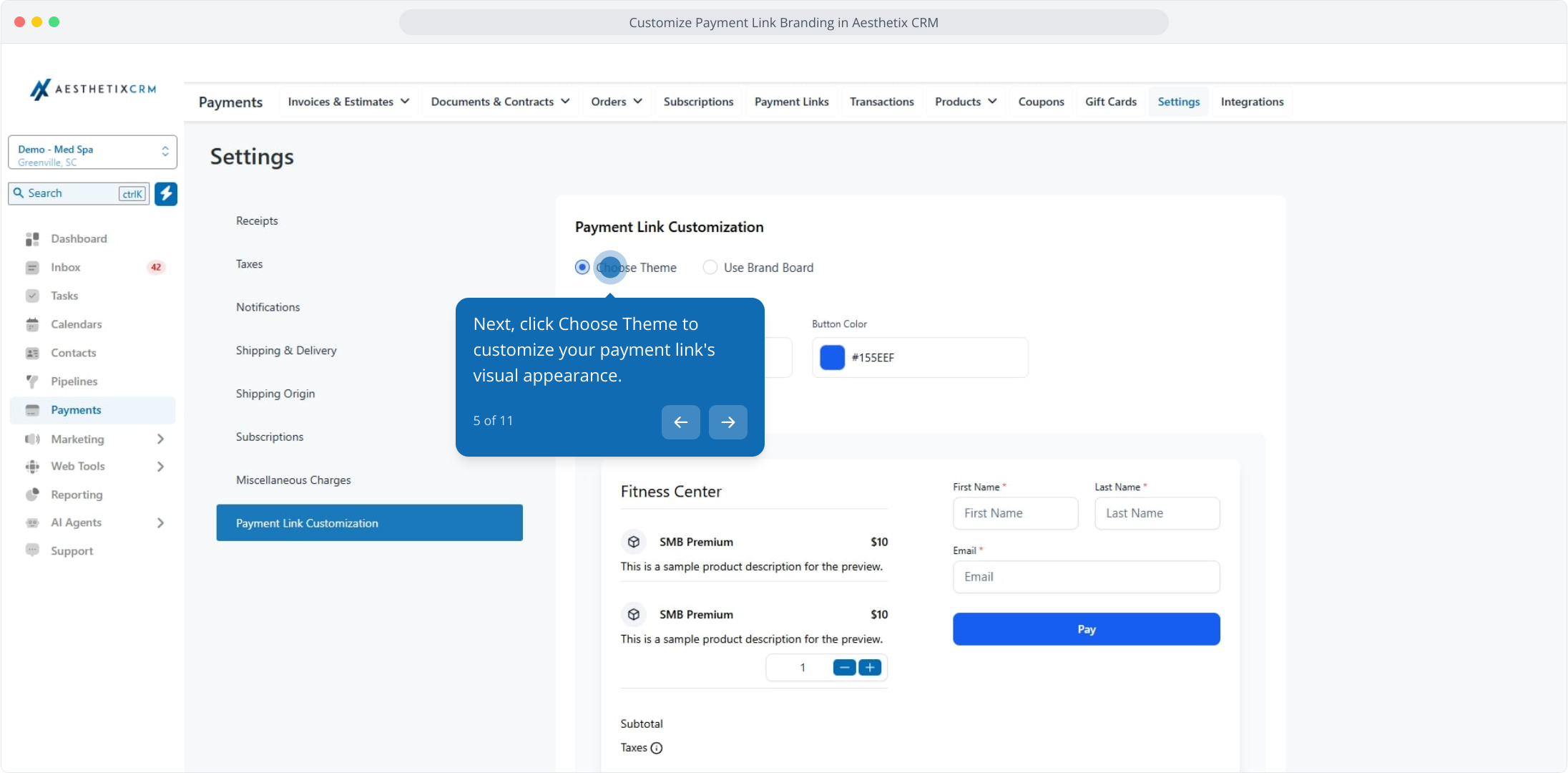
Task: Click the blue Pay button
Action: coord(1086,629)
